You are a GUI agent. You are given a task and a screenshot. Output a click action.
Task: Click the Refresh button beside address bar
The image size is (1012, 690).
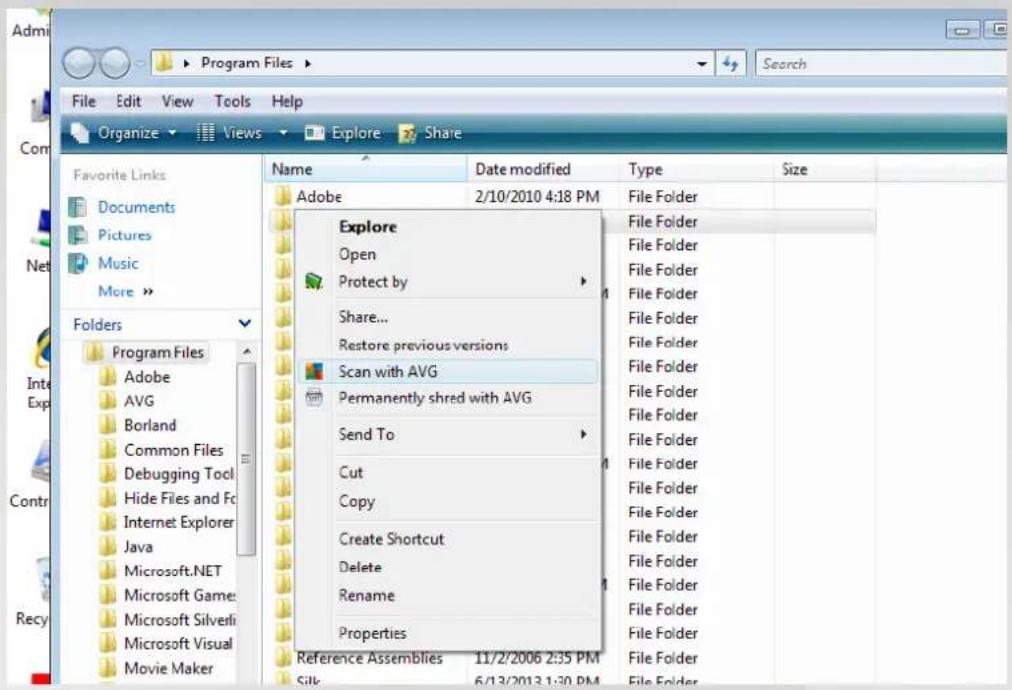[x=731, y=64]
